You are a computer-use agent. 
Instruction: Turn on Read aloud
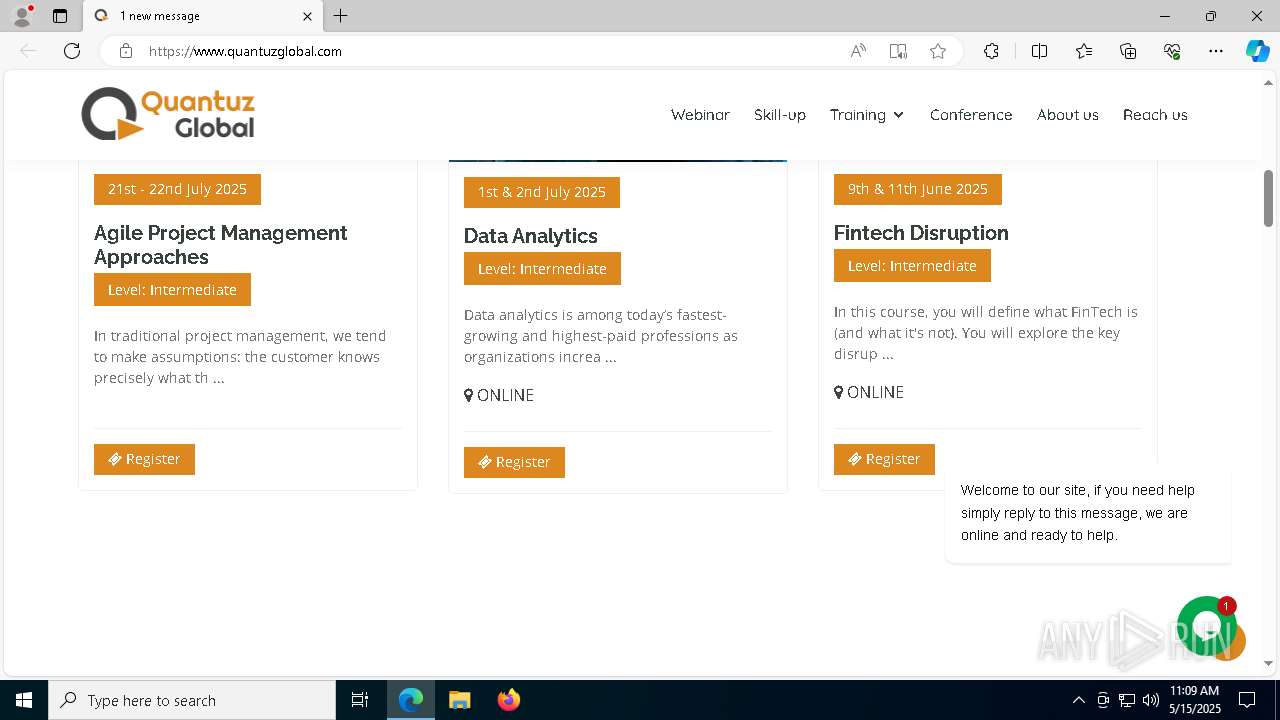pyautogui.click(x=858, y=51)
